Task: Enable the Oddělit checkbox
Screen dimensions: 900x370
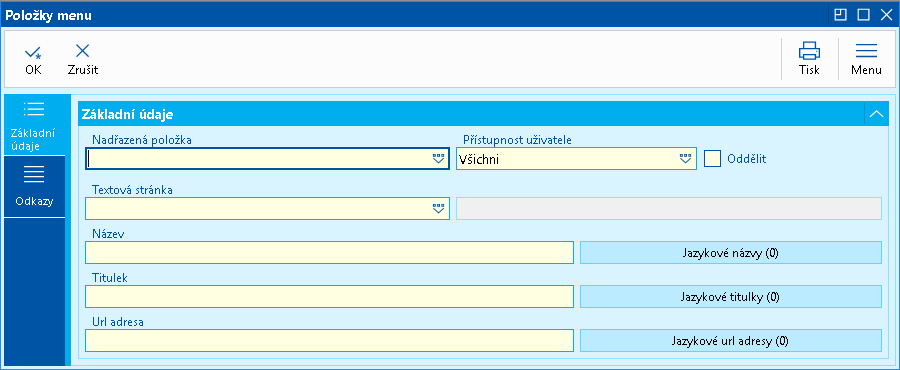Action: 712,158
